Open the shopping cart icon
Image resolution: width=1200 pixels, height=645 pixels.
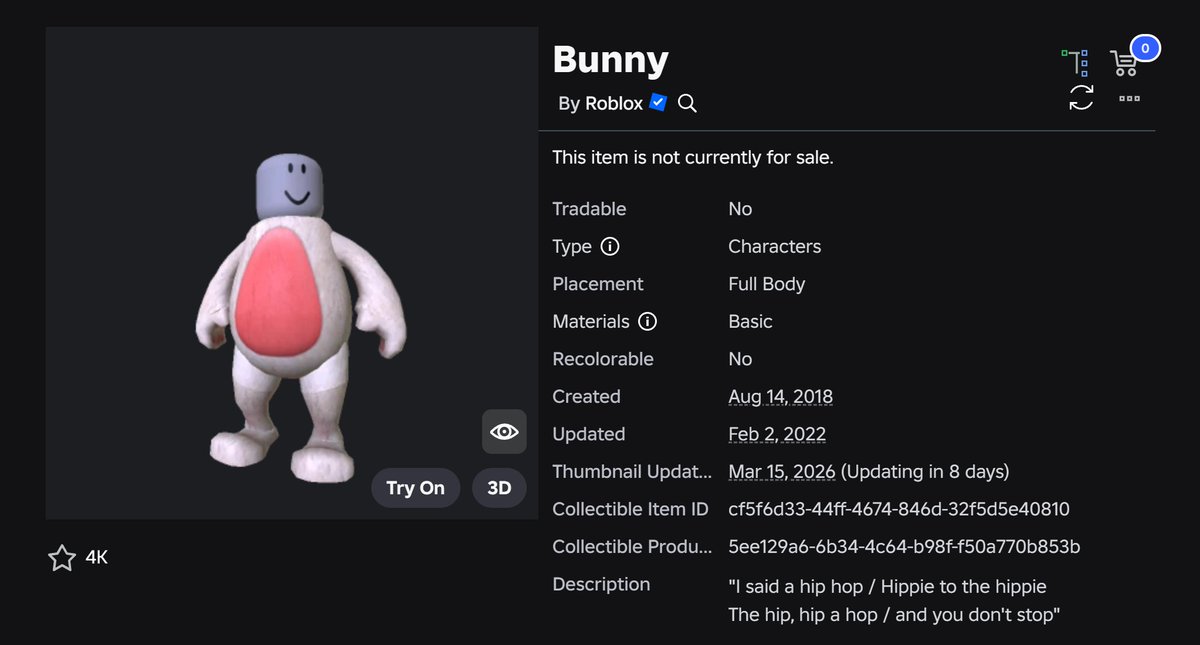click(x=1124, y=64)
